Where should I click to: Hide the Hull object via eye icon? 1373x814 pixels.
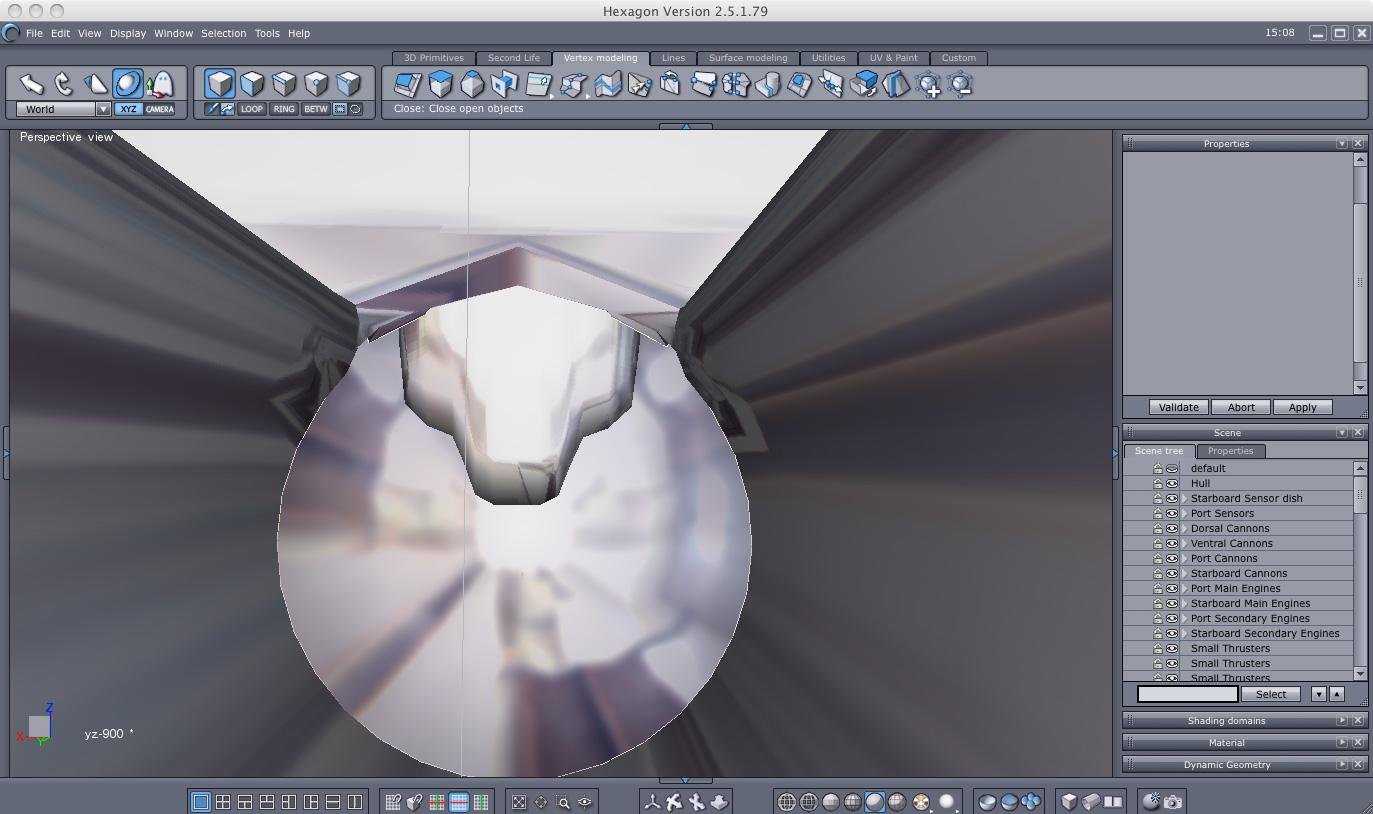click(x=1172, y=483)
